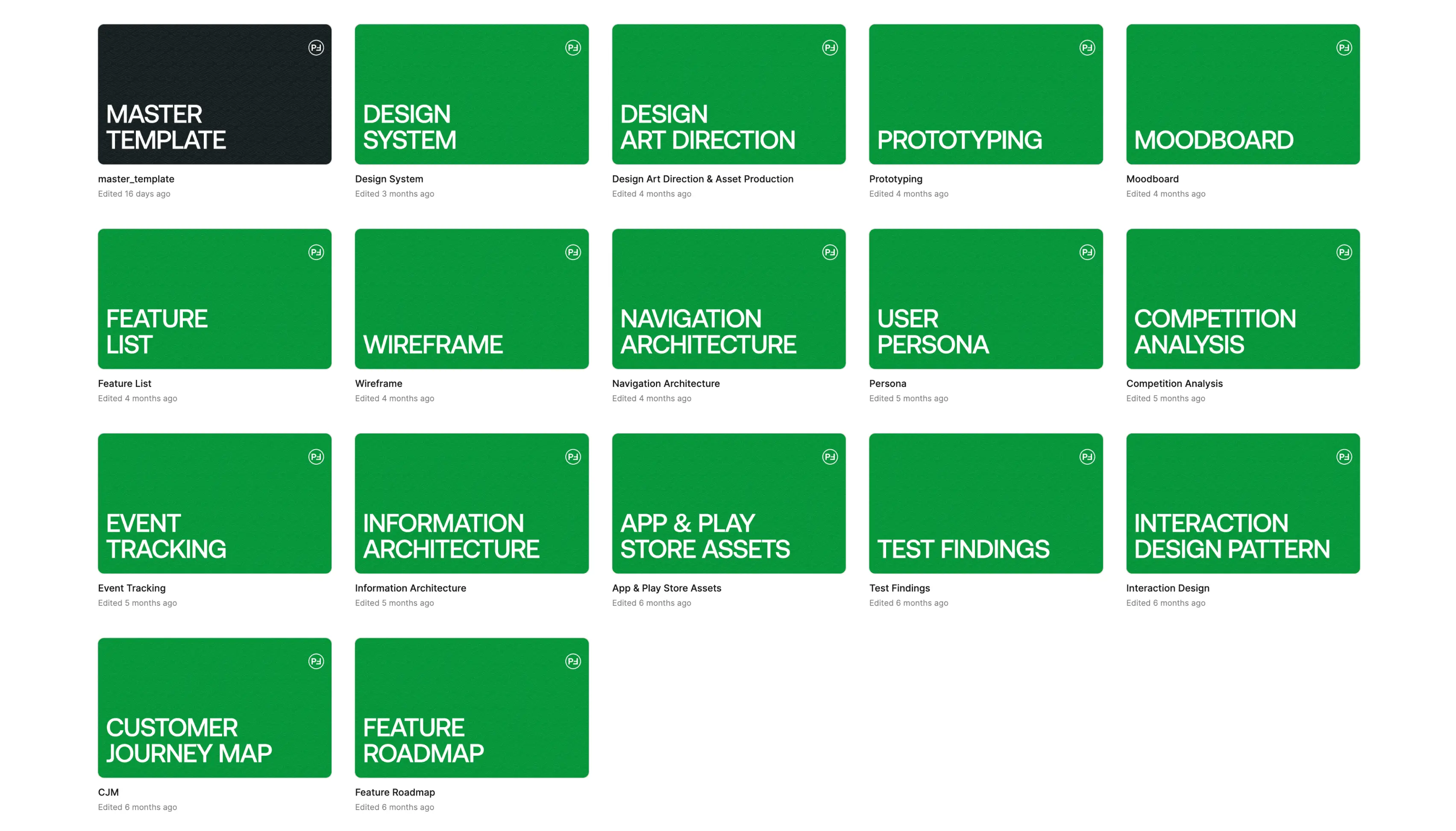Open the Event Tracking file thumbnail
1456x831 pixels.
pos(214,504)
